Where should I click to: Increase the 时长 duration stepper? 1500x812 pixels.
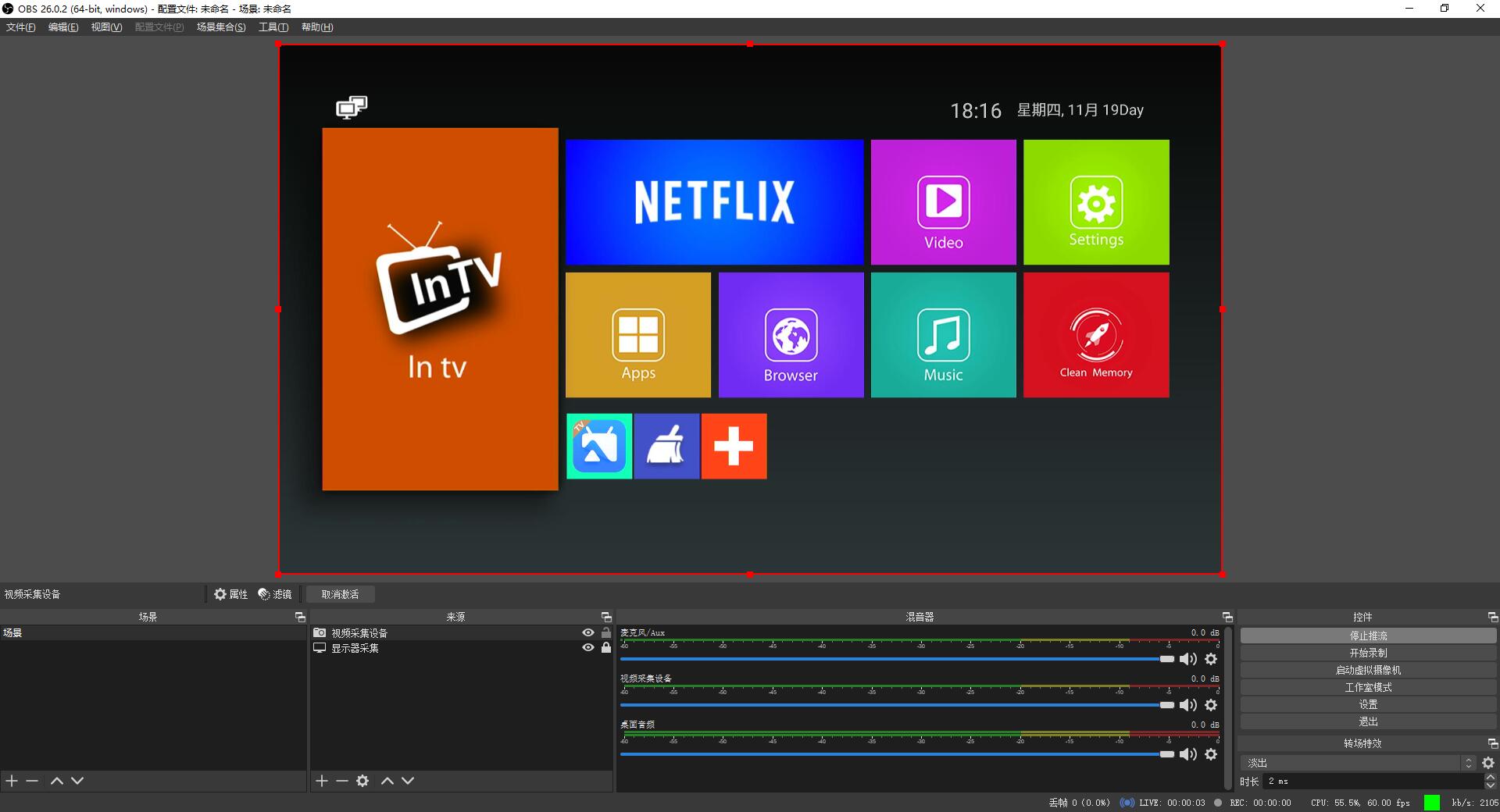[1490, 778]
